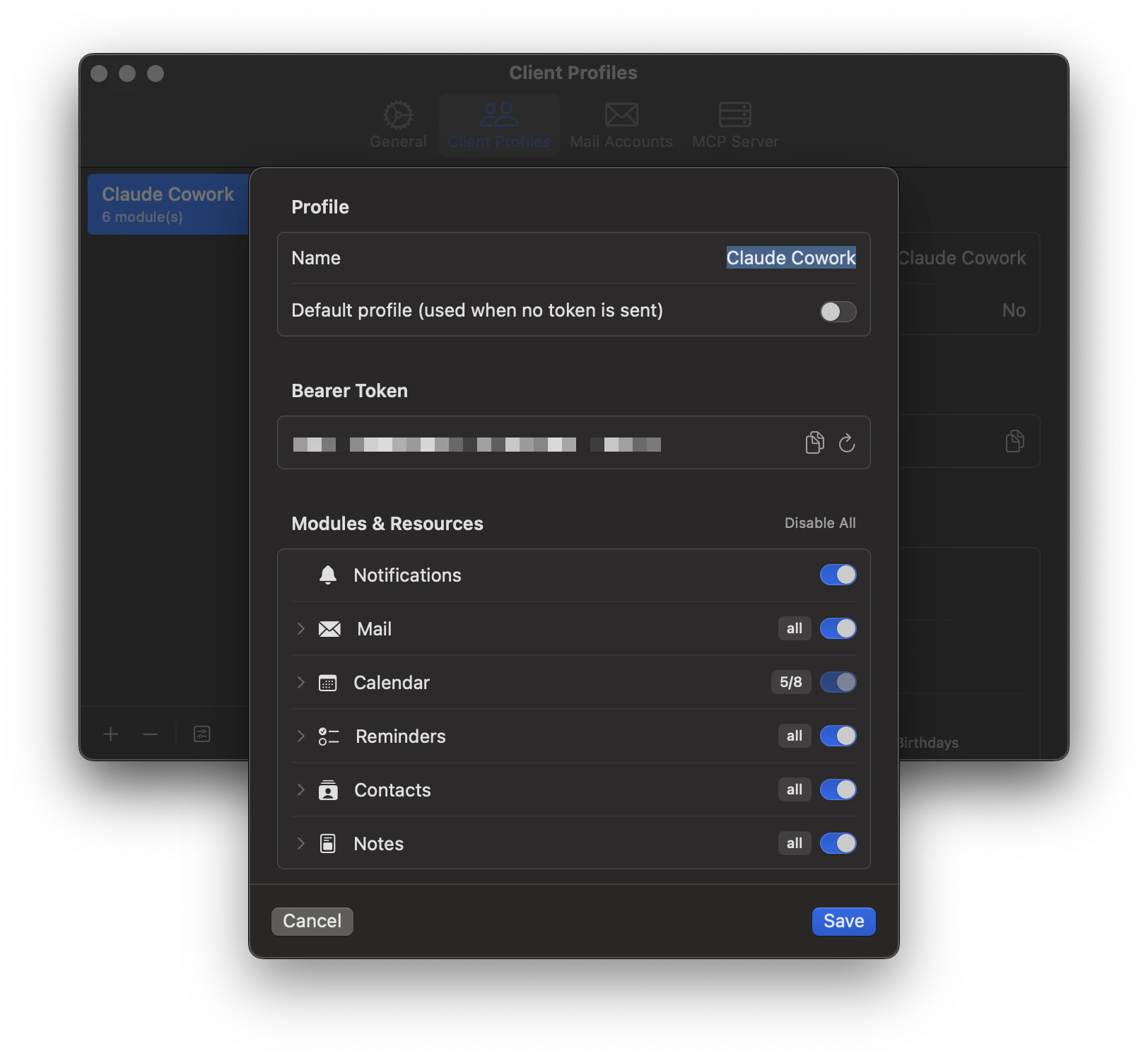Expand the Mail module row
1148x1063 pixels.
pyautogui.click(x=300, y=628)
